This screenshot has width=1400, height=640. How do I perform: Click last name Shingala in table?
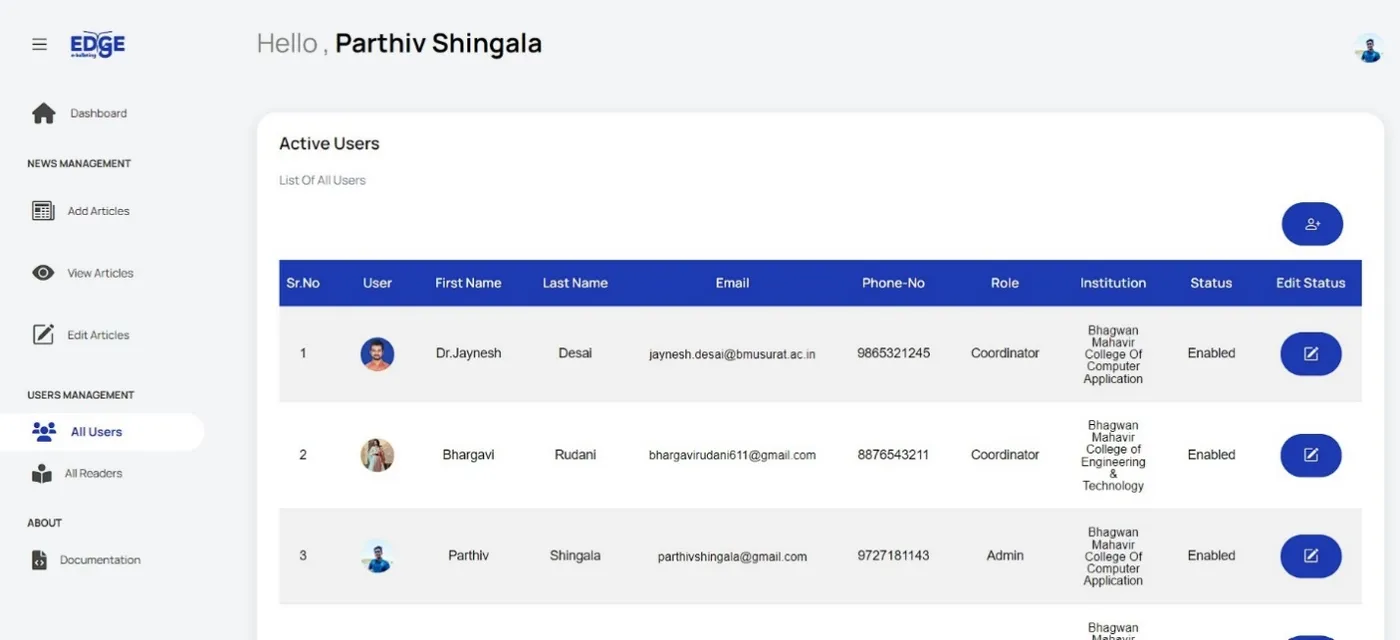pyautogui.click(x=575, y=555)
